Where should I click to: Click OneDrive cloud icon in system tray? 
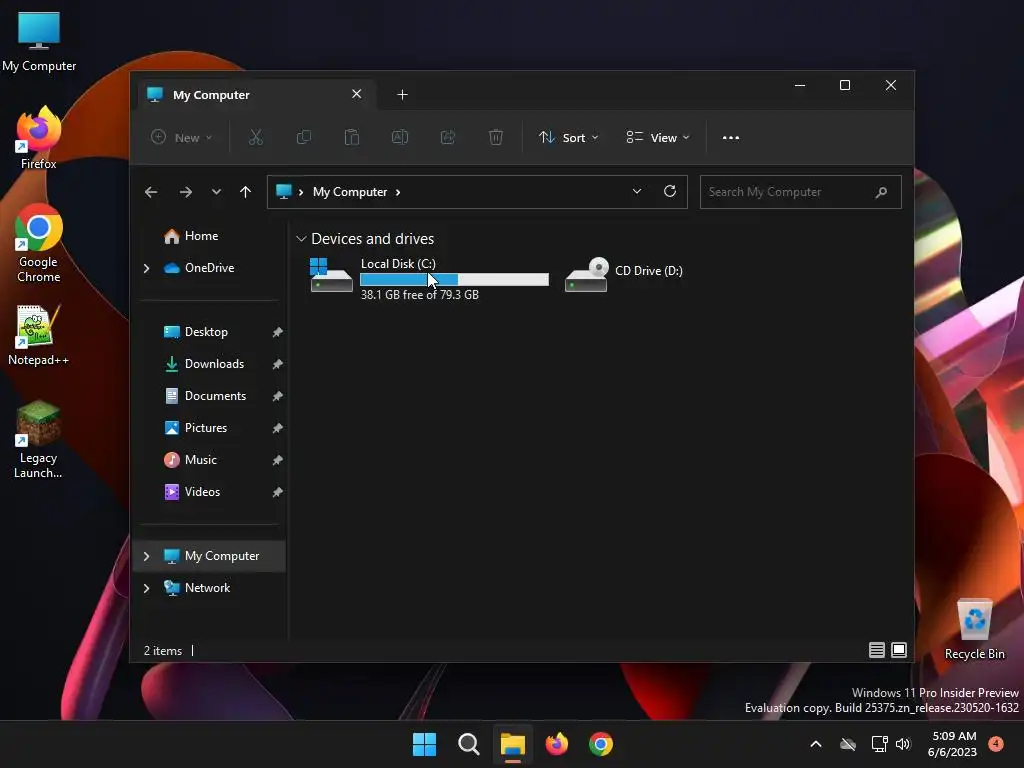click(x=848, y=744)
